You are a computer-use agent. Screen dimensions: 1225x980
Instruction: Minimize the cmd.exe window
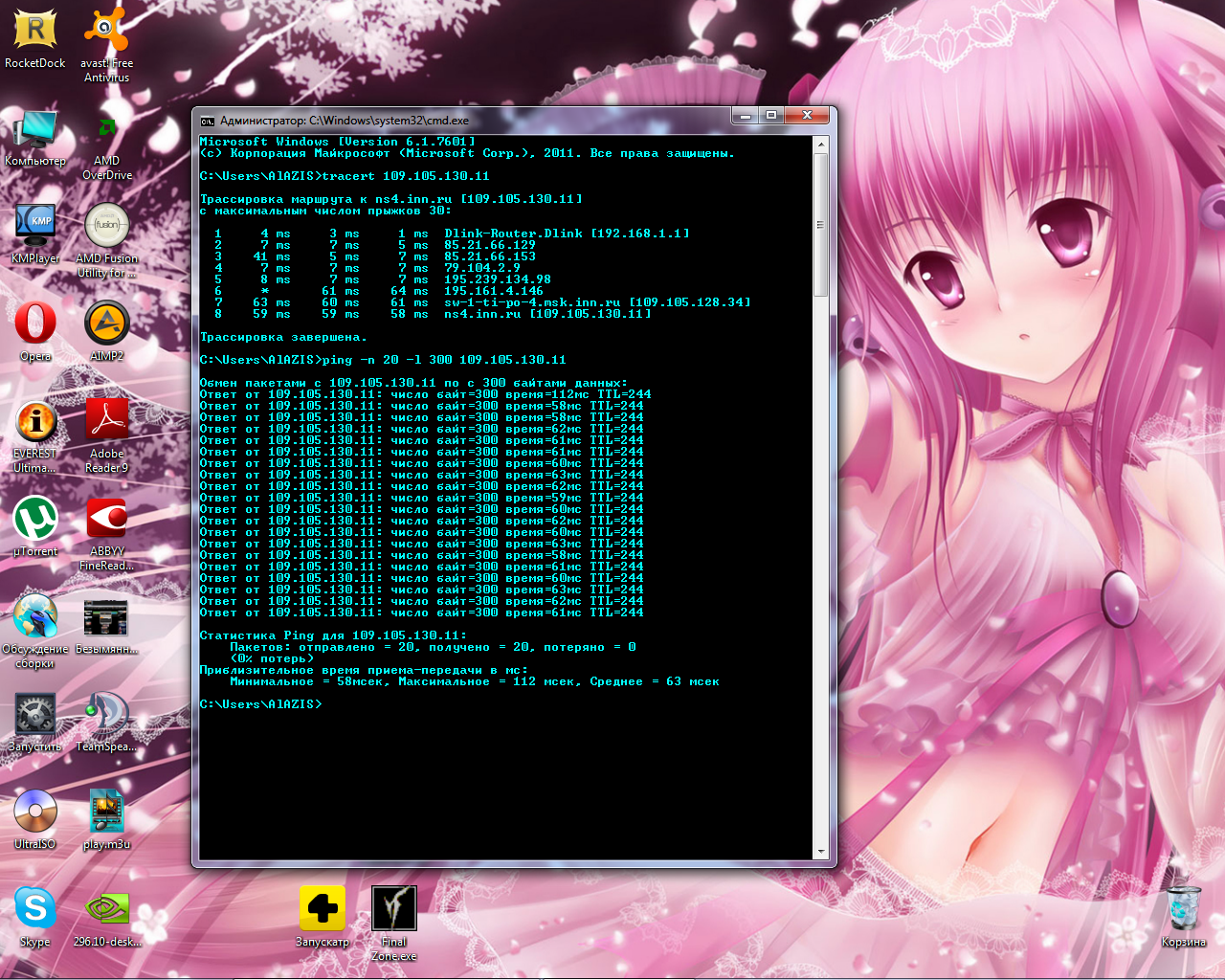point(746,115)
